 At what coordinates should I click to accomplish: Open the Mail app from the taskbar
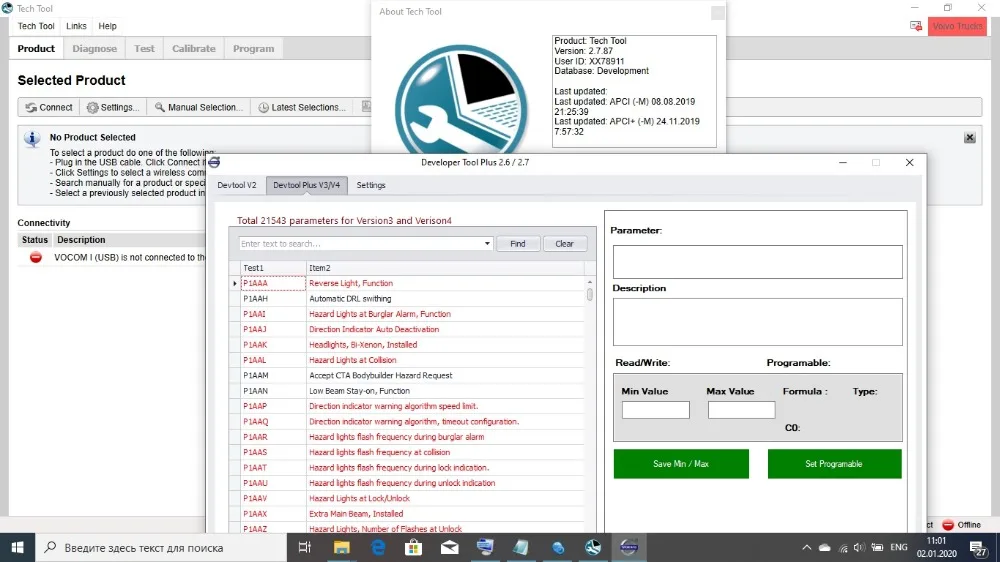coord(450,547)
